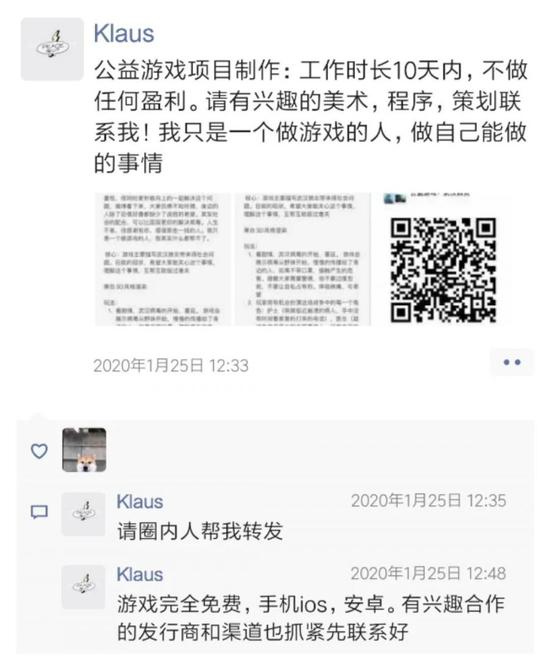The width and height of the screenshot is (550, 661).
Task: Tap the main post text about 公益游戏项目制作
Action: point(311,117)
